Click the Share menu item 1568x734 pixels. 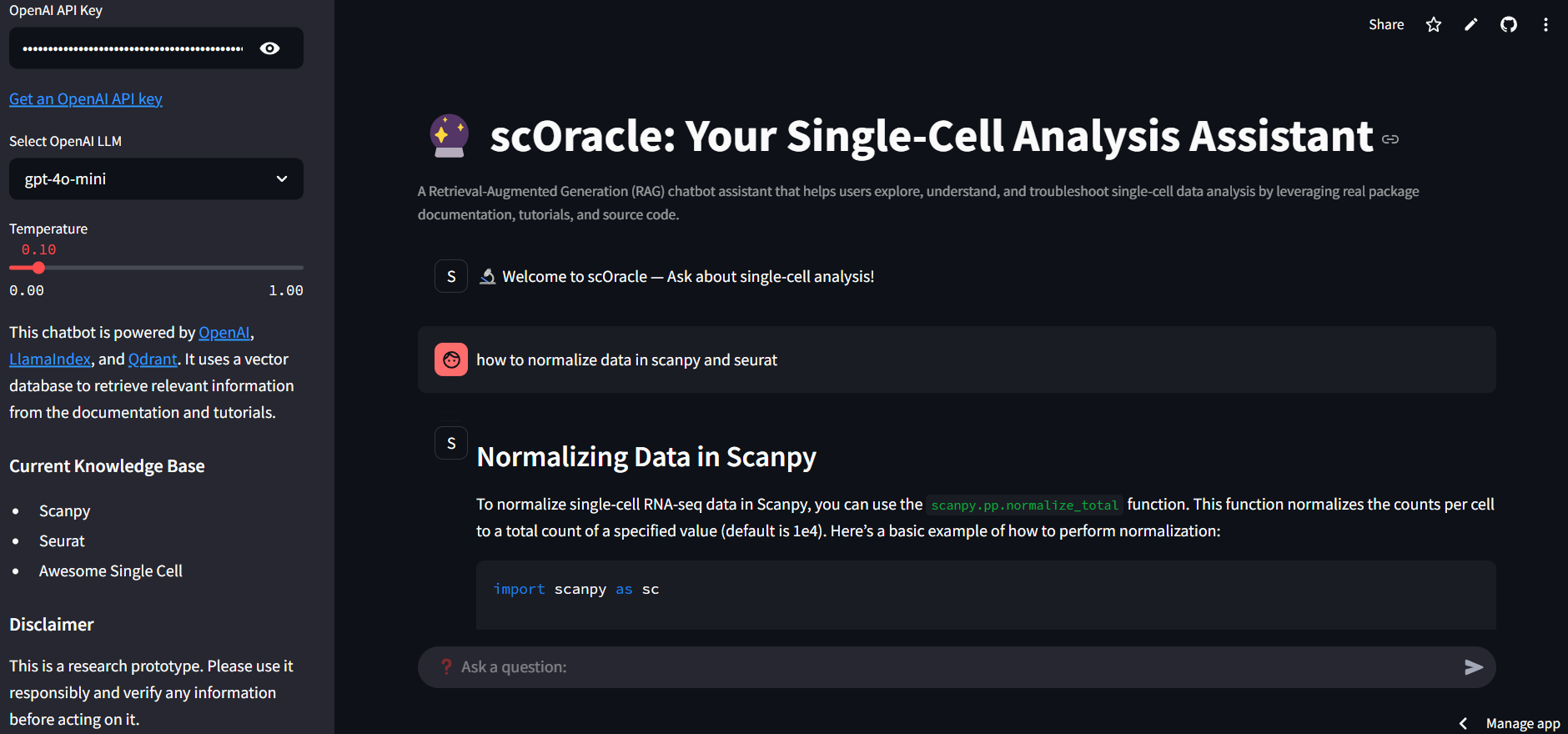(x=1385, y=25)
